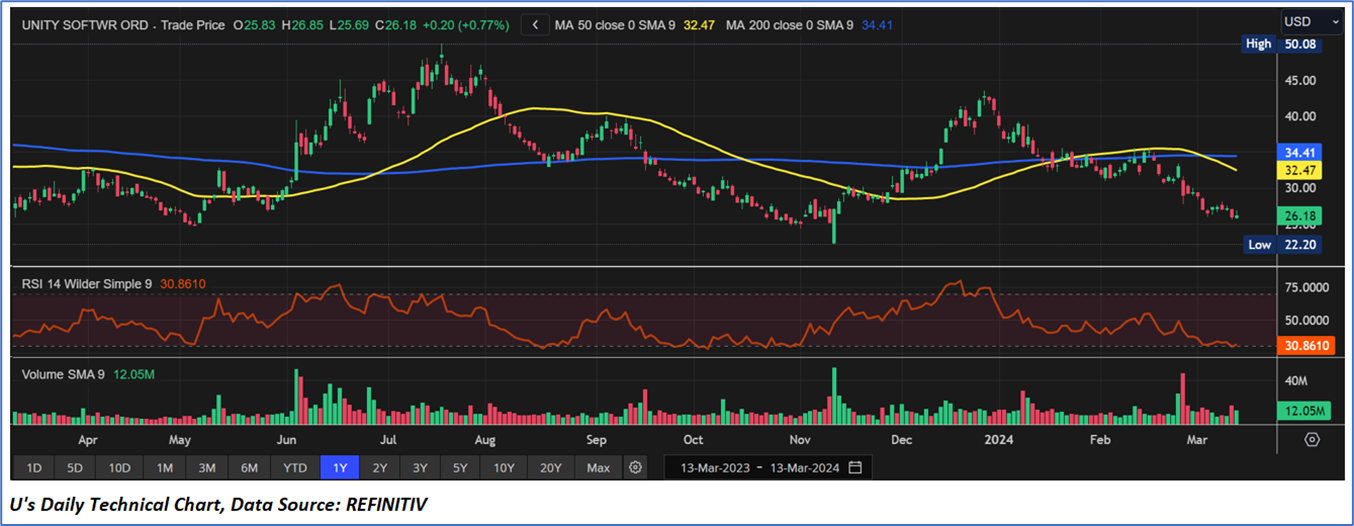This screenshot has height=526, width=1354.
Task: Select the RSI 14 Wilder indicator label
Action: point(87,284)
